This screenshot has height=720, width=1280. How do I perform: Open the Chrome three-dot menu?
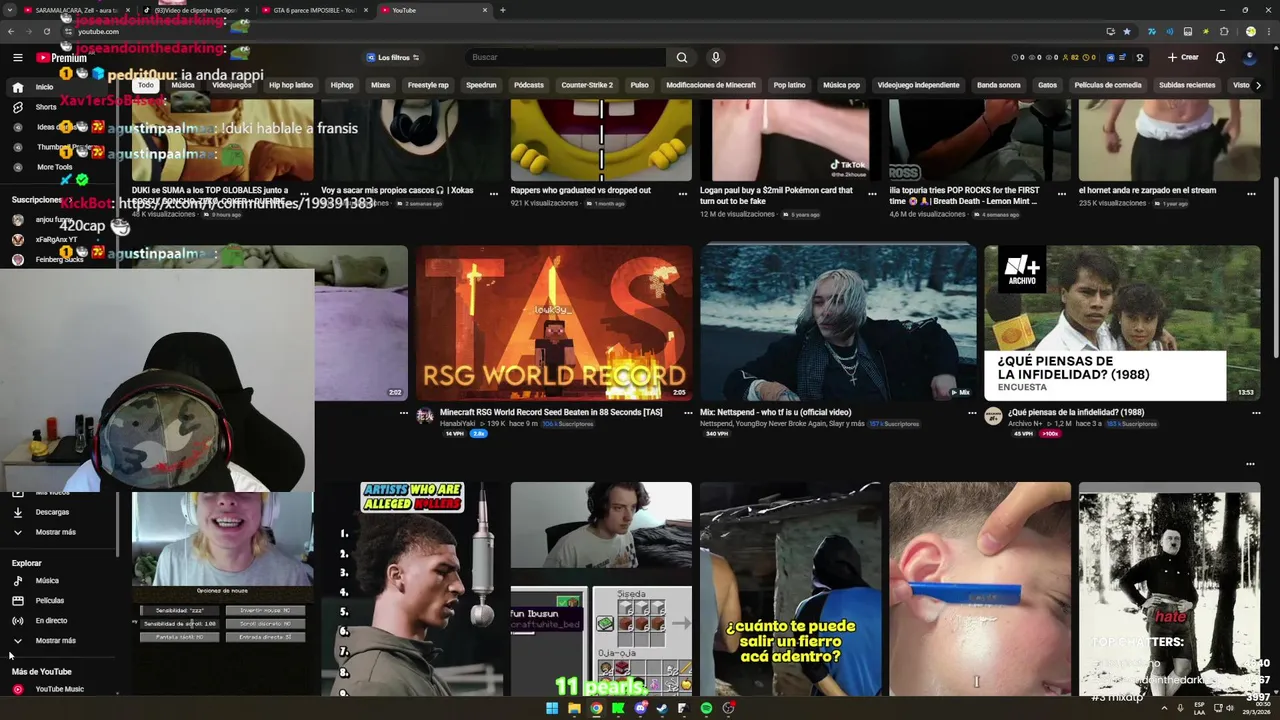coord(1267,31)
